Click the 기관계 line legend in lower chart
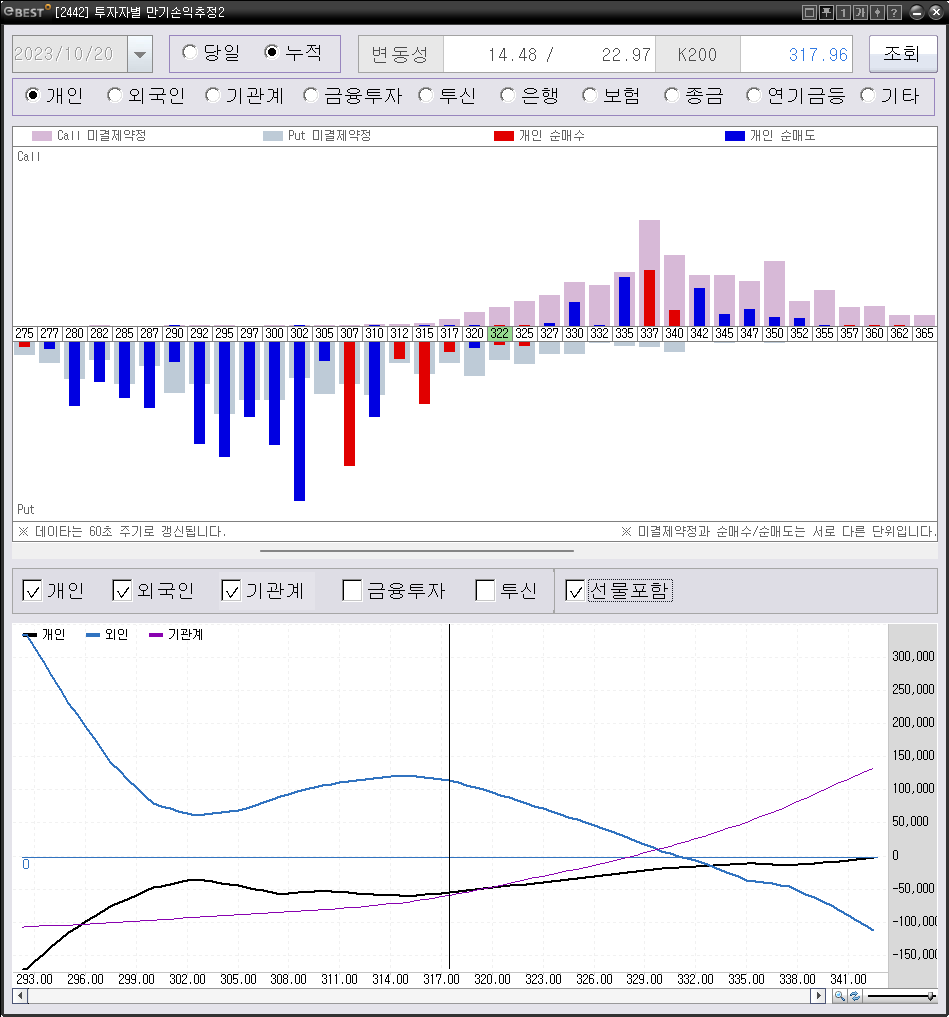This screenshot has height=1017, width=949. [x=176, y=634]
